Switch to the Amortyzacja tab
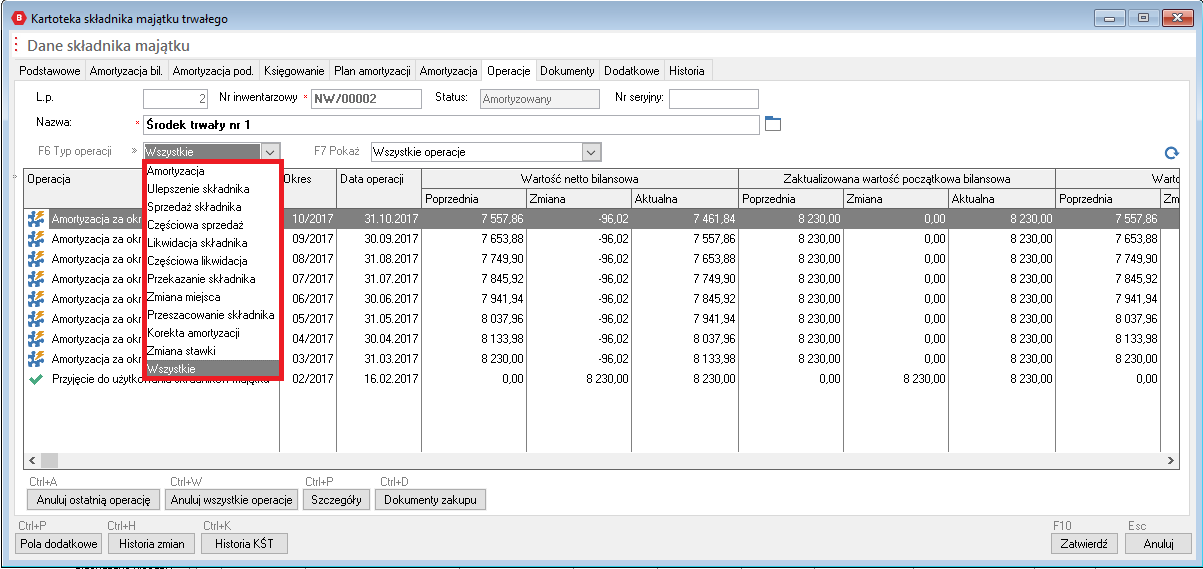The width and height of the screenshot is (1203, 569). pyautogui.click(x=448, y=71)
